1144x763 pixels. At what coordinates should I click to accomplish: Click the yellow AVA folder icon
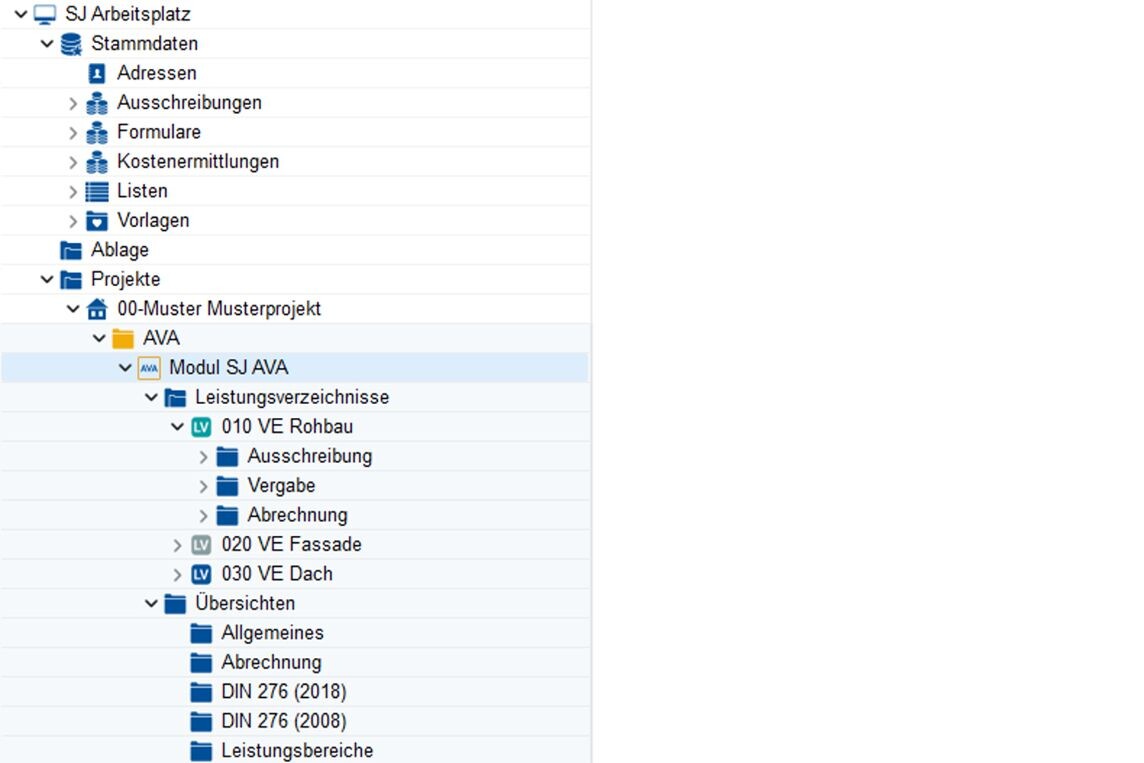point(123,339)
